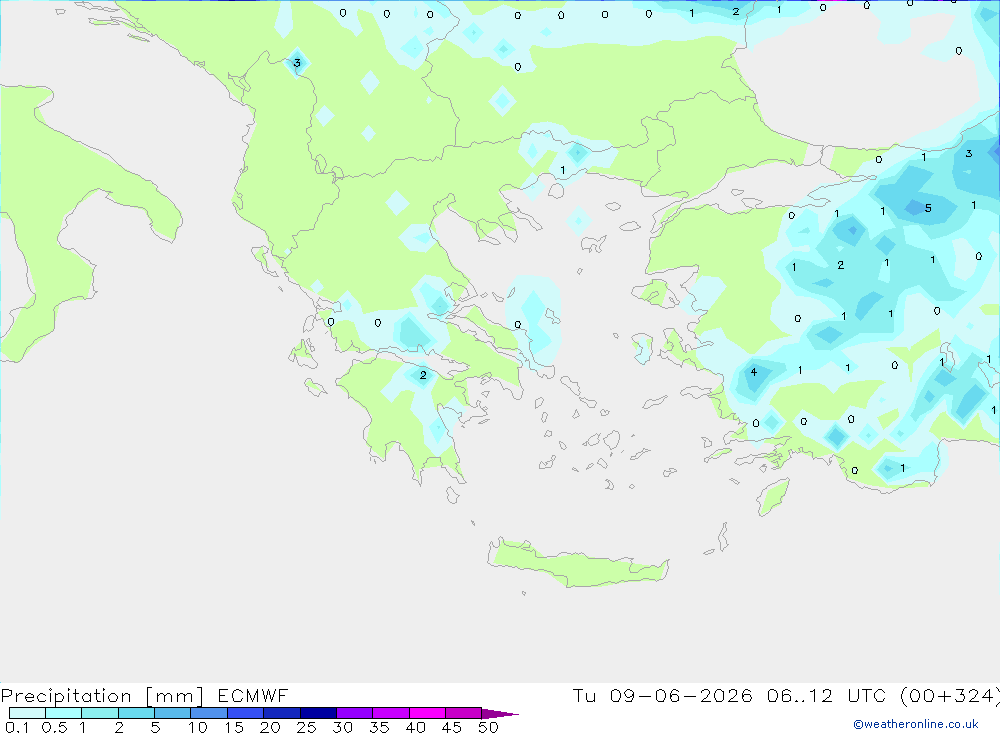Viewport: 1000px width, 733px height.
Task: Click the '45' legend scale label
Action: 452,727
